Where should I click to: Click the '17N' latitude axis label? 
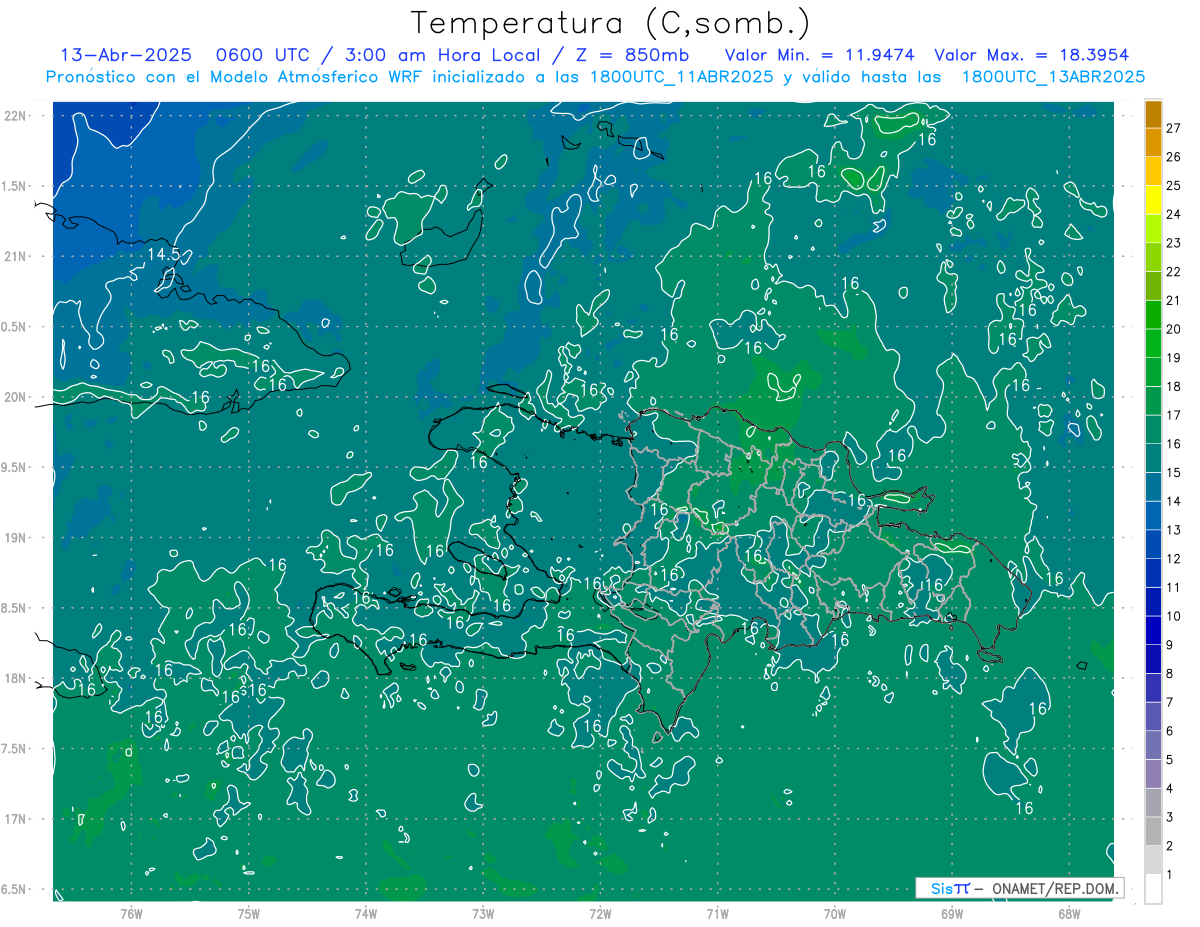(x=16, y=819)
